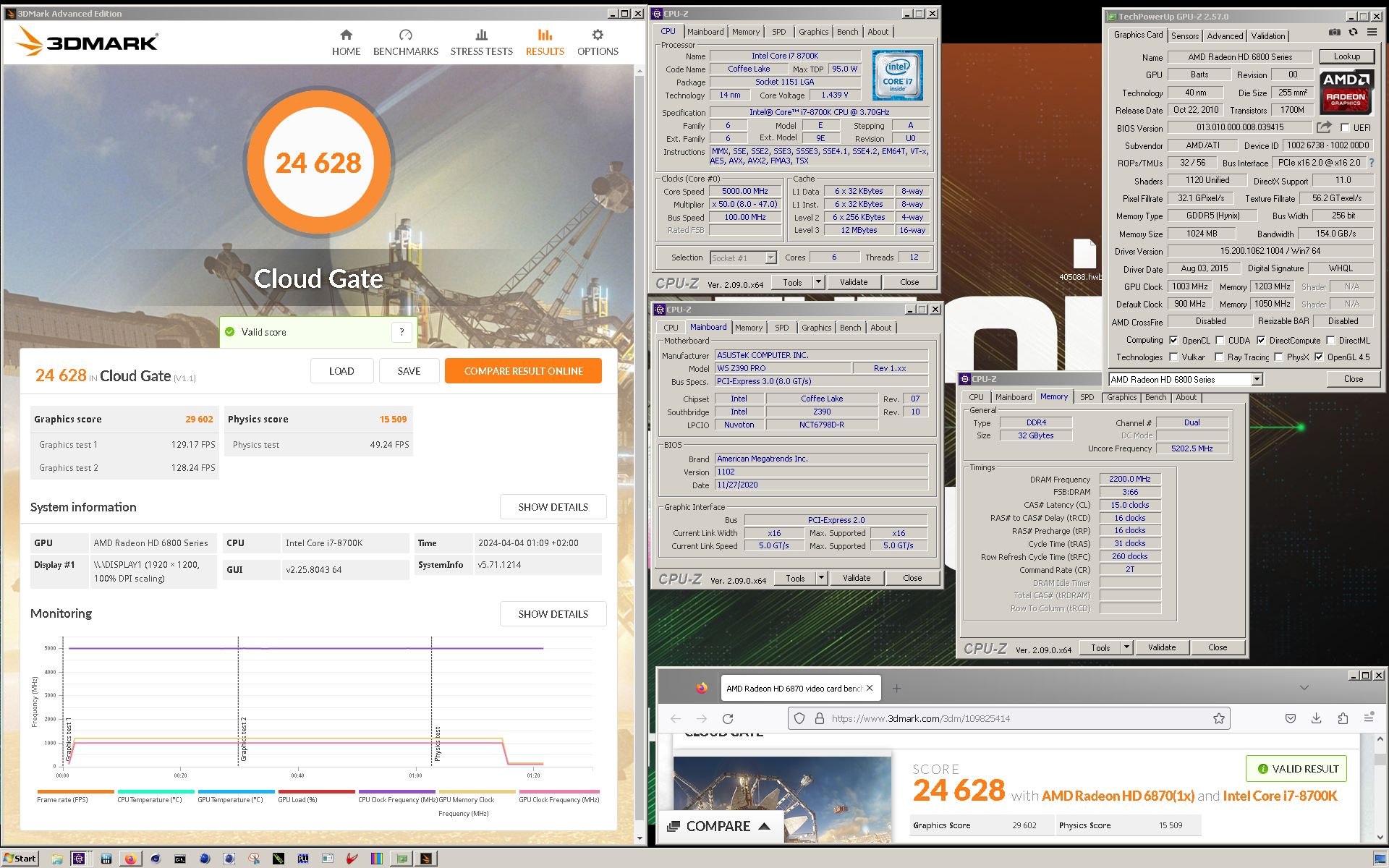This screenshot has width=1389, height=868.
Task: Click COMPARE RESULT ONLINE button
Action: (x=523, y=371)
